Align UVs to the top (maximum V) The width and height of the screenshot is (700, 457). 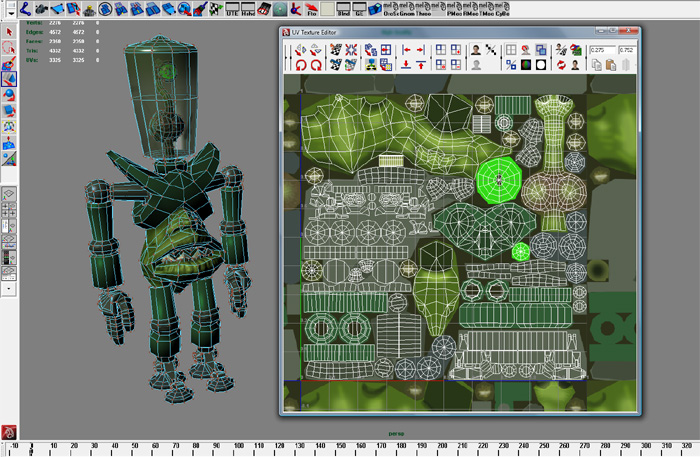point(421,65)
